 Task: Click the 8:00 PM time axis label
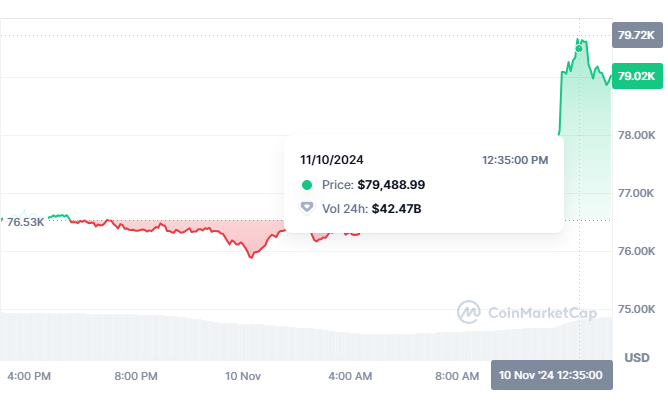(x=136, y=376)
